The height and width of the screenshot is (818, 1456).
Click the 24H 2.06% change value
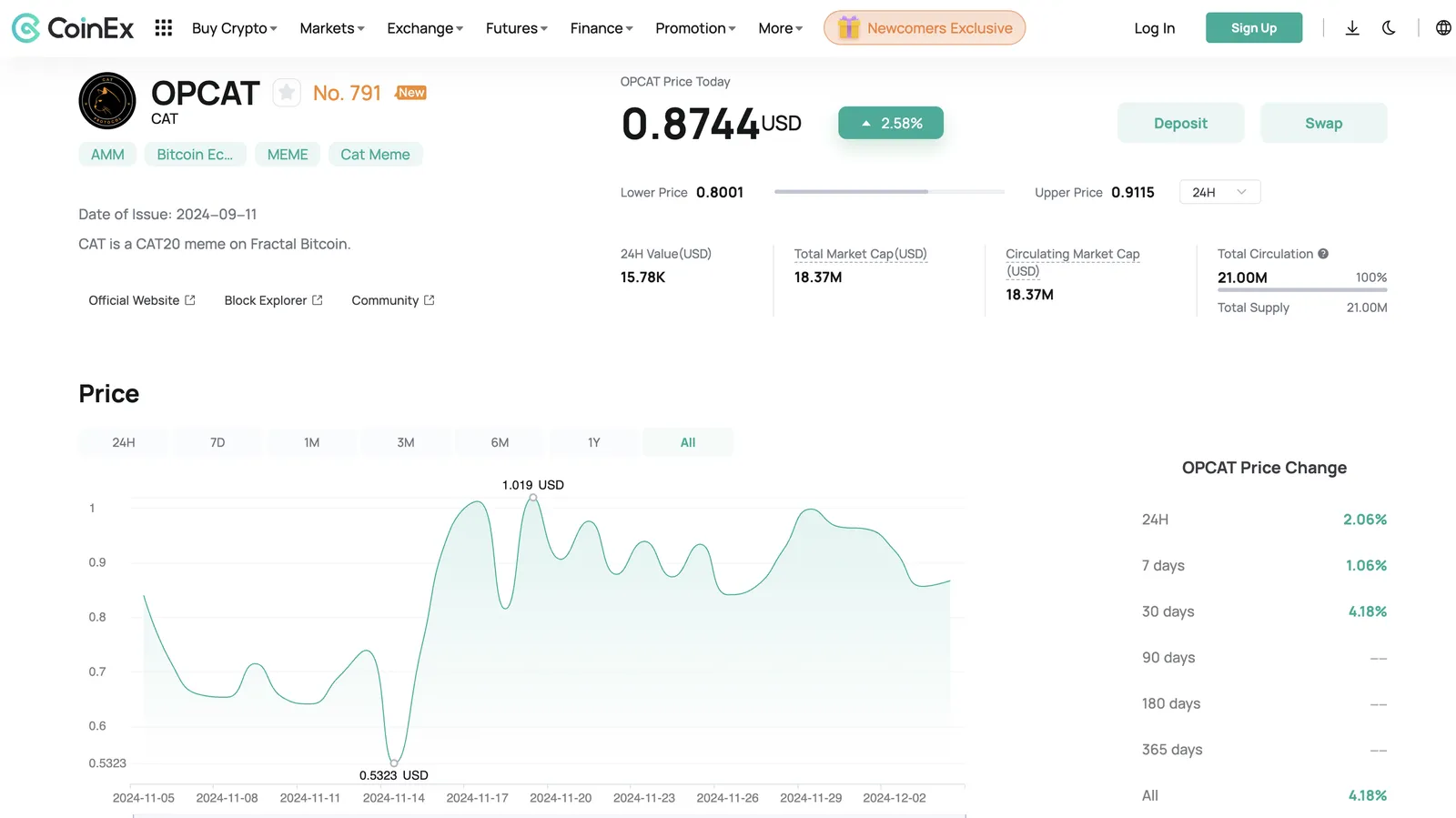click(1365, 520)
